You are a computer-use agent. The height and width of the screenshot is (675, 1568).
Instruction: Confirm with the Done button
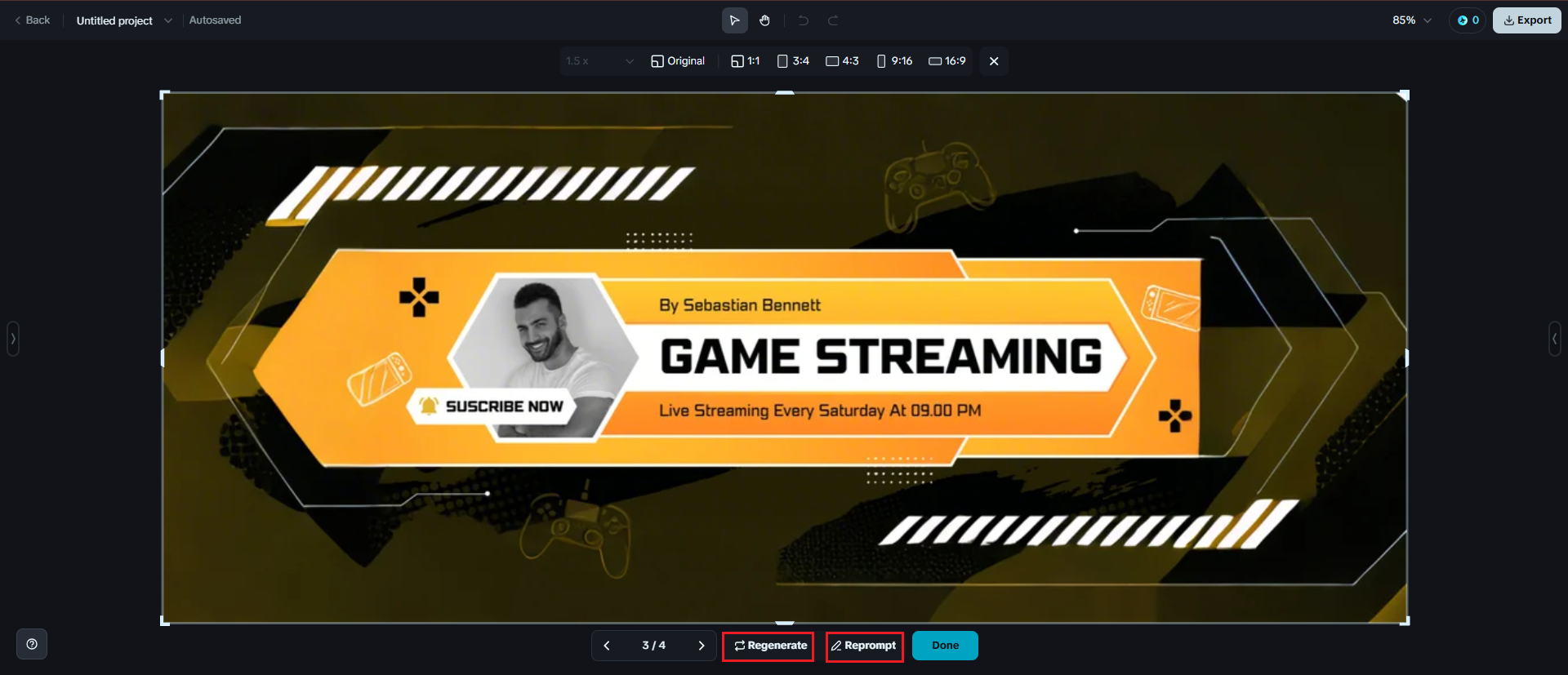click(x=945, y=646)
